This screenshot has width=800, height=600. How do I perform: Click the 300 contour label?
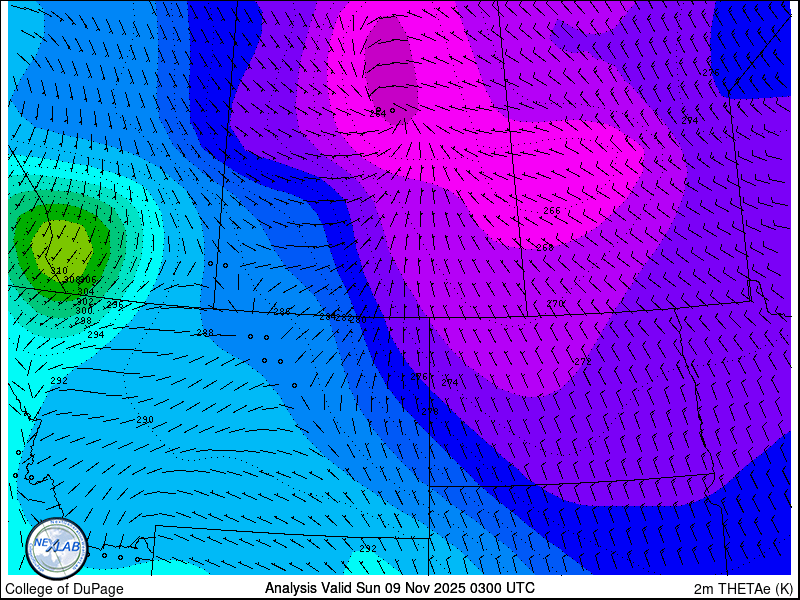click(84, 311)
